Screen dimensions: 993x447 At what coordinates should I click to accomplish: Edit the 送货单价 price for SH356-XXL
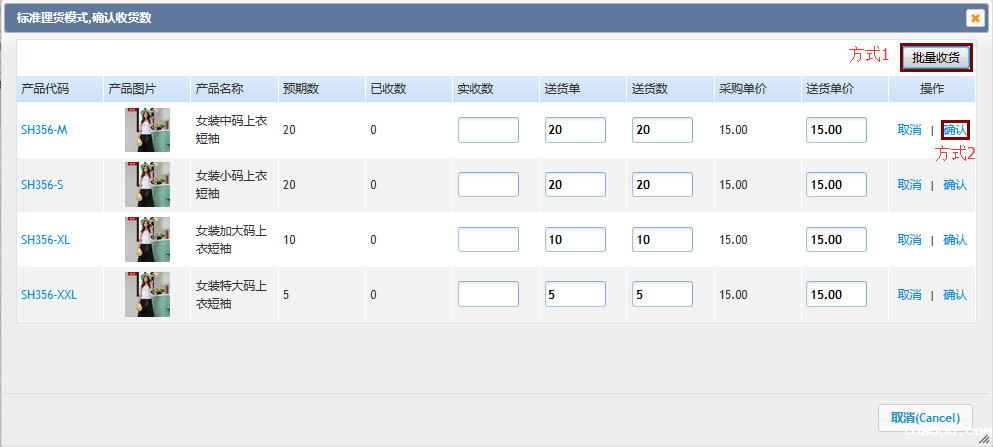[837, 294]
